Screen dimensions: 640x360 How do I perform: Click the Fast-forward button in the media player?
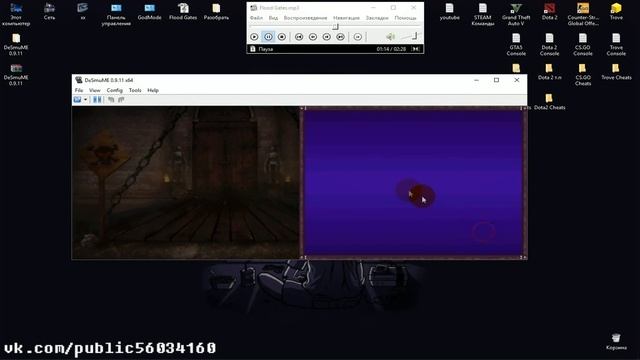click(x=327, y=37)
